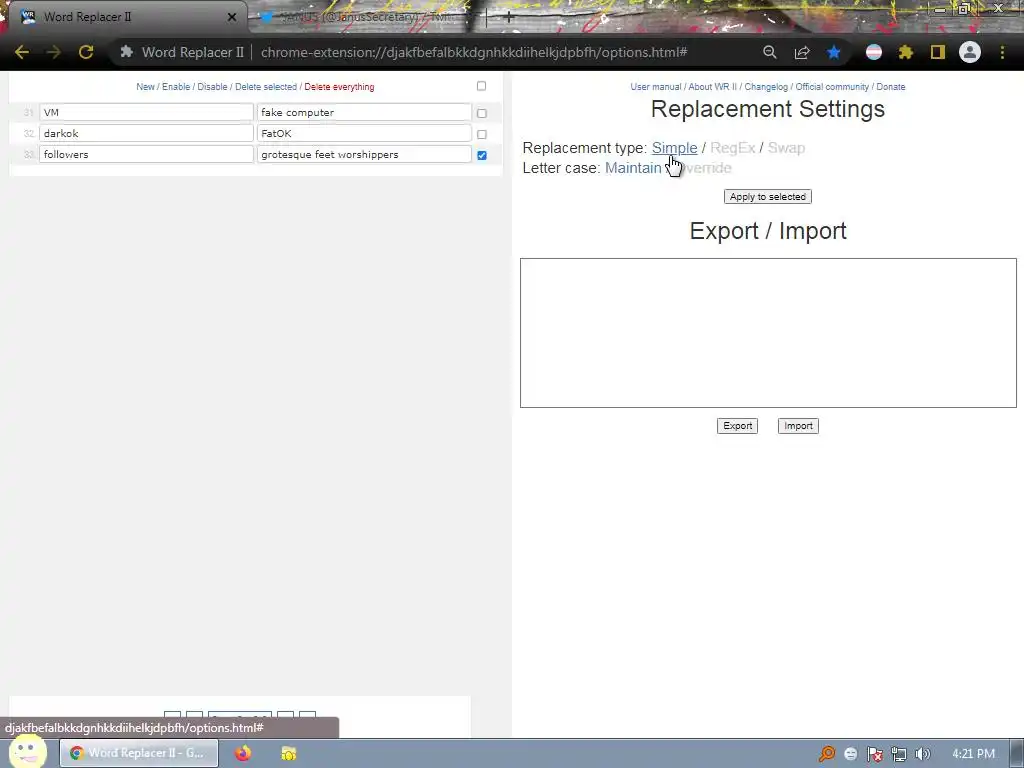Switch to the Word Replacer II tab

124,17
